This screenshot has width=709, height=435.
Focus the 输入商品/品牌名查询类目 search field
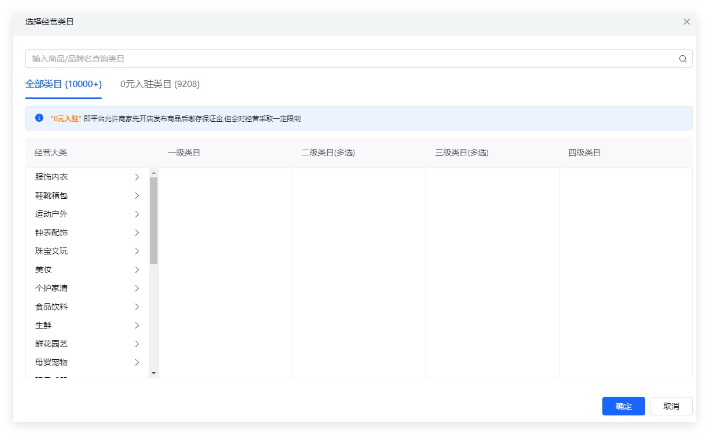click(x=359, y=59)
